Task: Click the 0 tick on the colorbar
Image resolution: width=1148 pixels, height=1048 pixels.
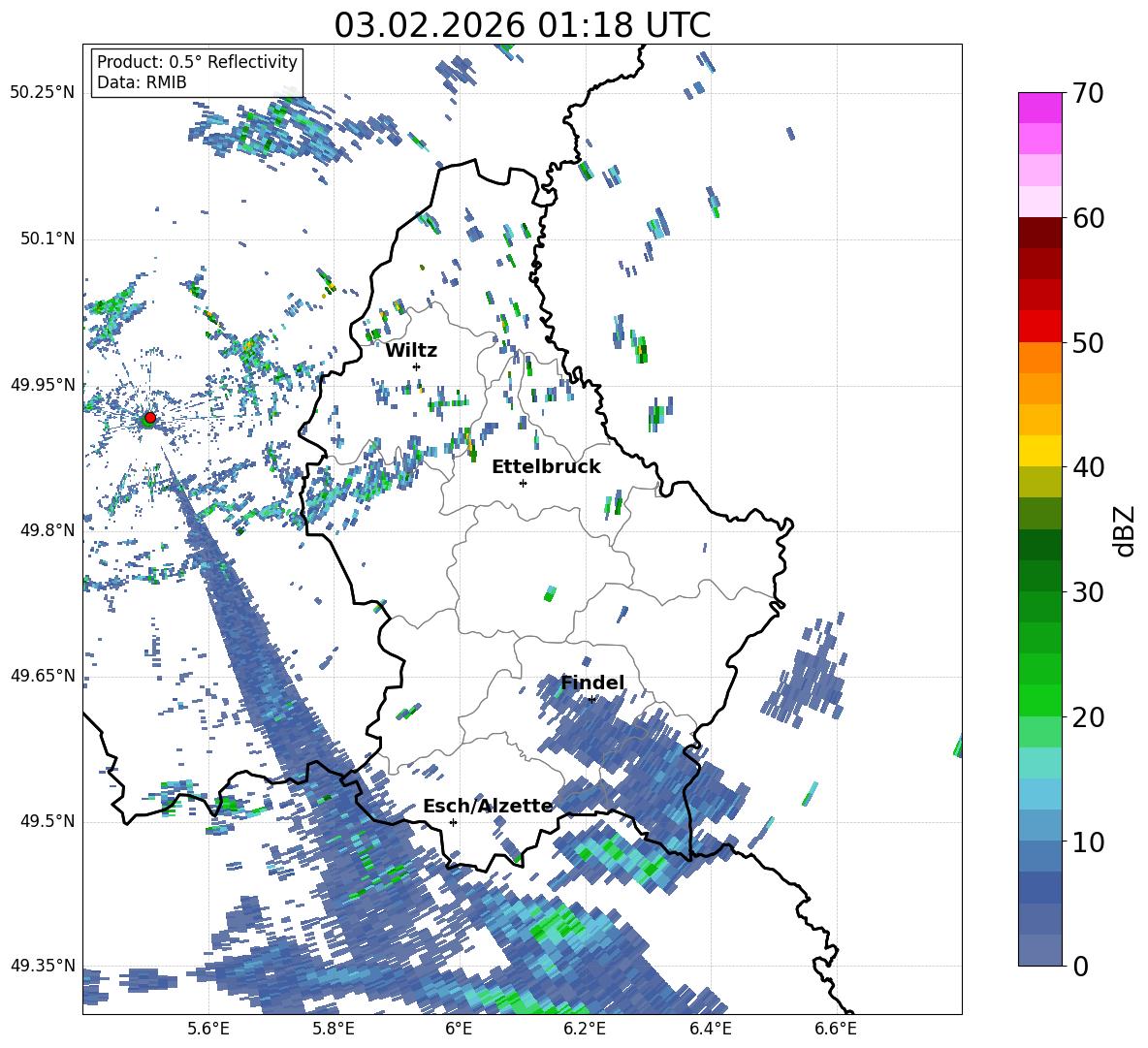Action: tap(1080, 967)
